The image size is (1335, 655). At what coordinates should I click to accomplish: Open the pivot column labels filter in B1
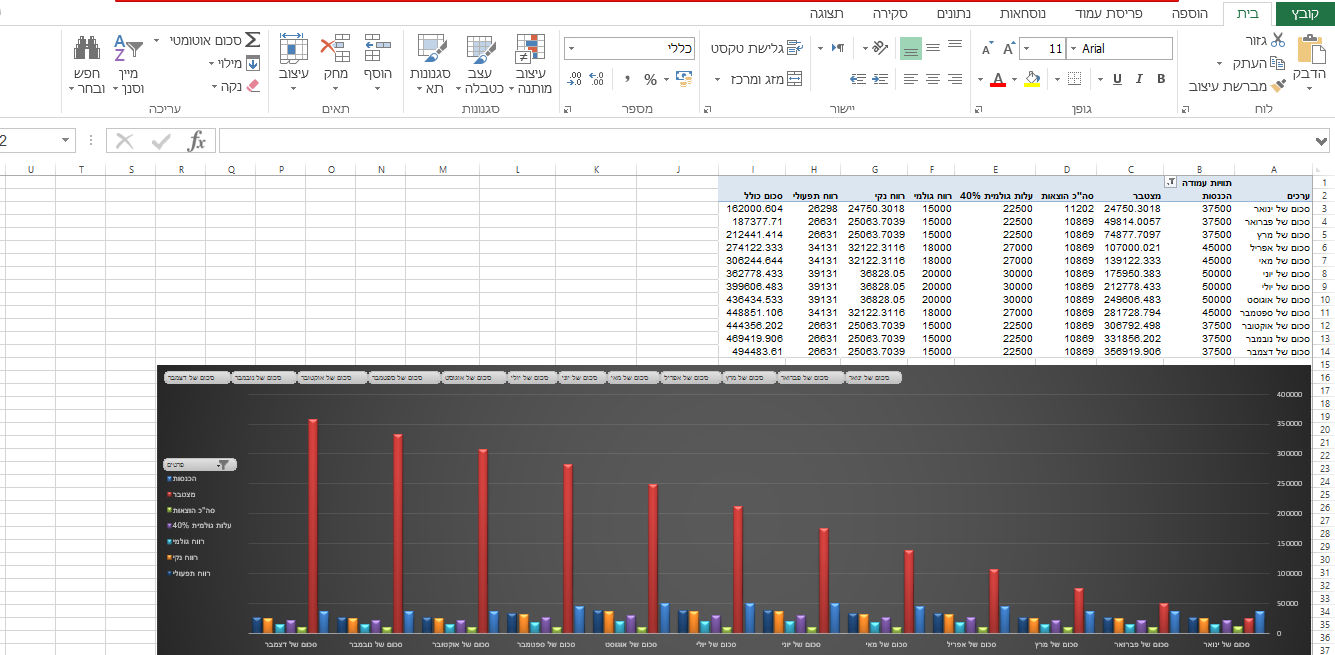pos(1171,182)
